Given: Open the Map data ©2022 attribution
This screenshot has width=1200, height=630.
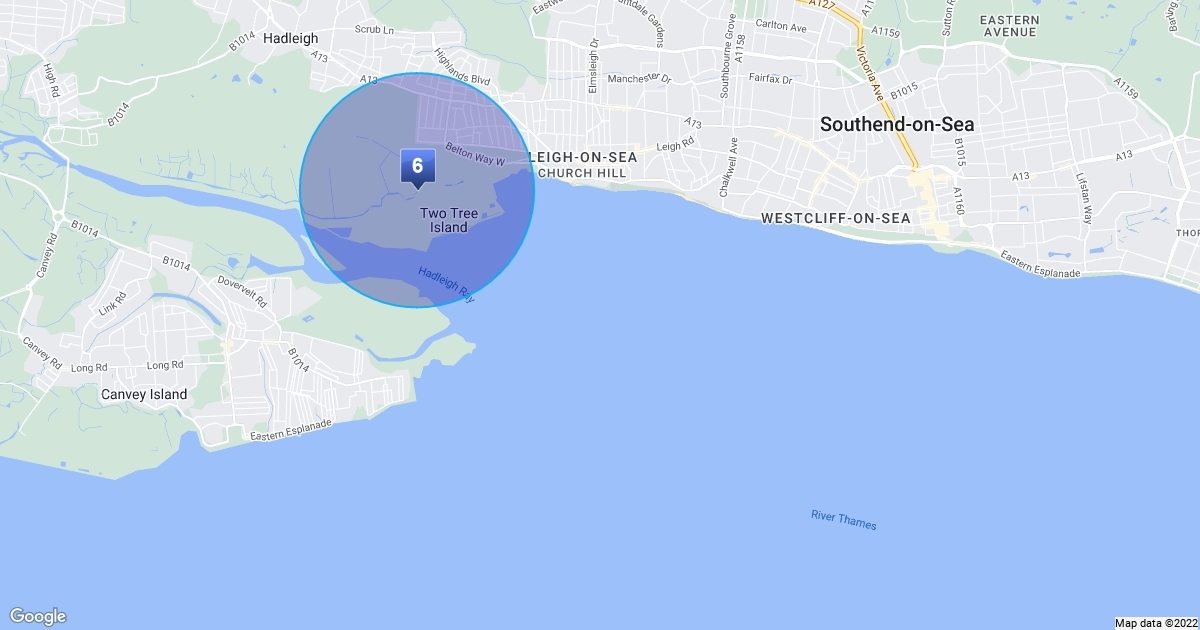Looking at the screenshot, I should 1156,623.
